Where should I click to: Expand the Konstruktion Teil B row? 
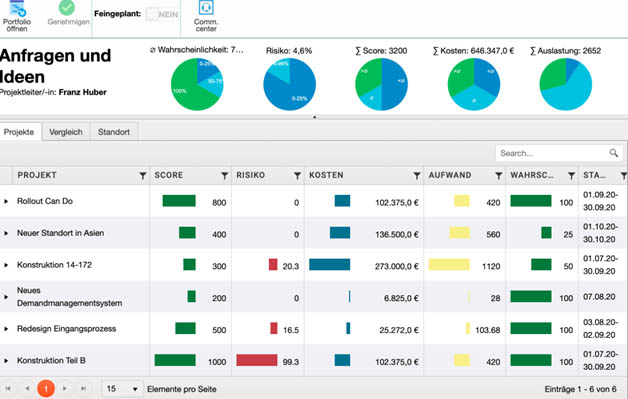click(x=6, y=361)
